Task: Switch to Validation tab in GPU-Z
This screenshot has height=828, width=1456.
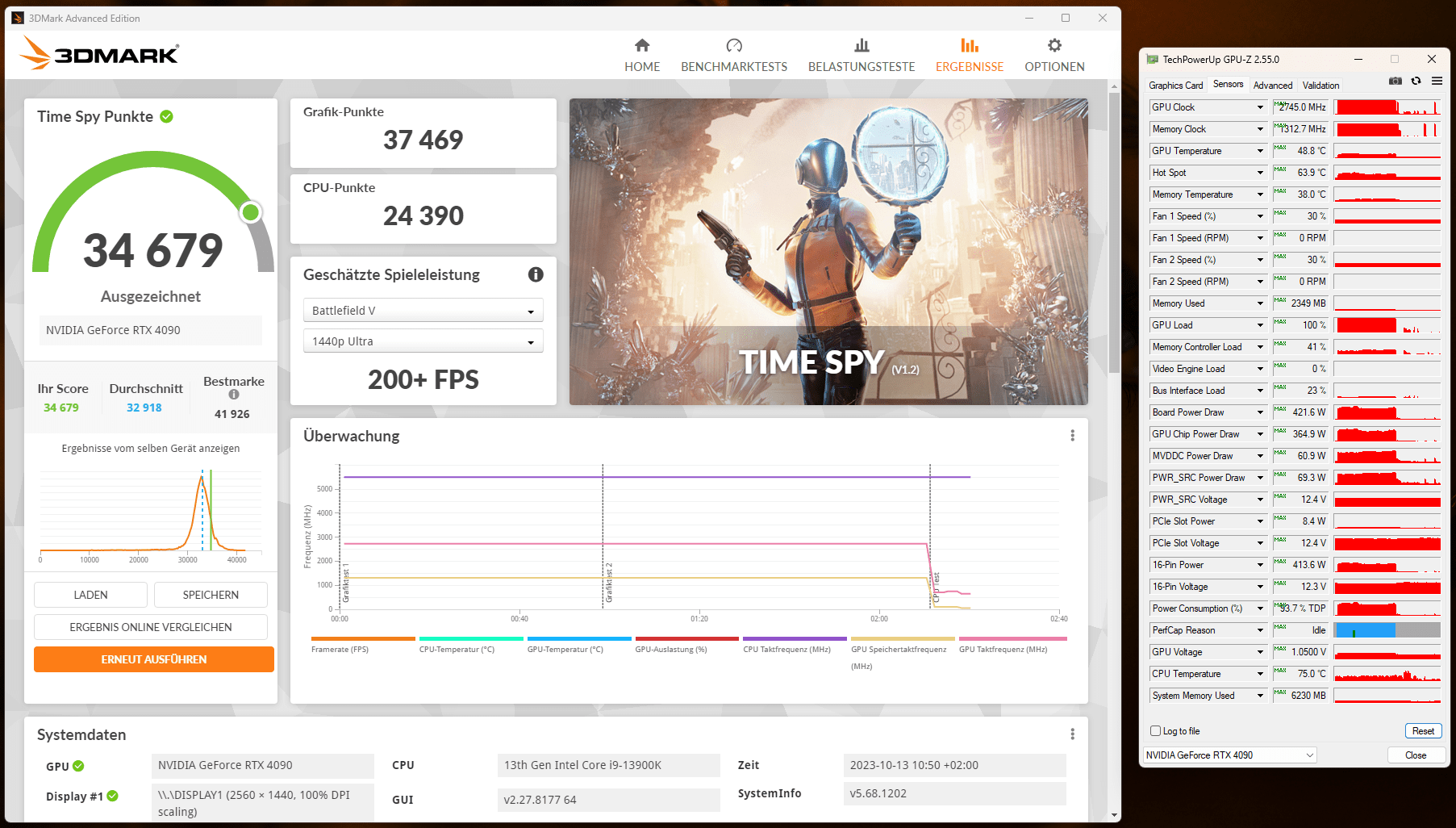Action: coord(1320,86)
